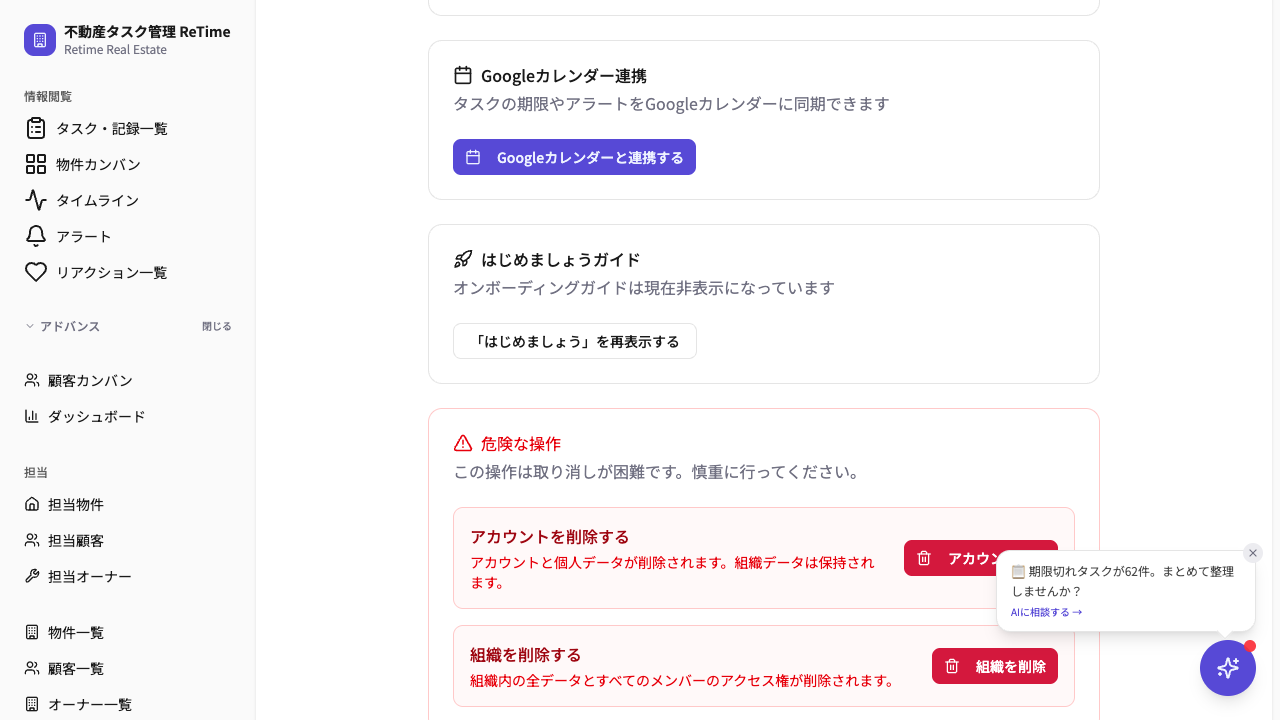Click the ReTime building logo icon
This screenshot has height=720, width=1280.
[x=40, y=40]
